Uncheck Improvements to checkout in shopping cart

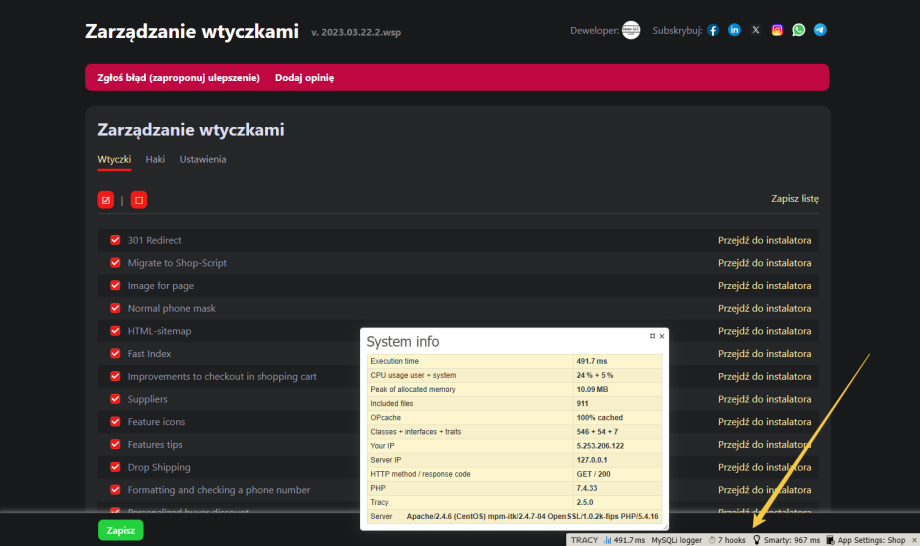pyautogui.click(x=115, y=376)
